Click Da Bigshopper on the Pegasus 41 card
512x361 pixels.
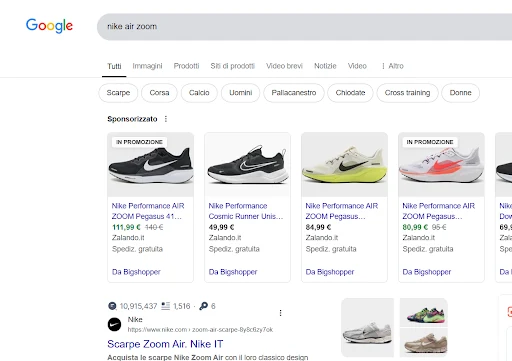(x=136, y=272)
